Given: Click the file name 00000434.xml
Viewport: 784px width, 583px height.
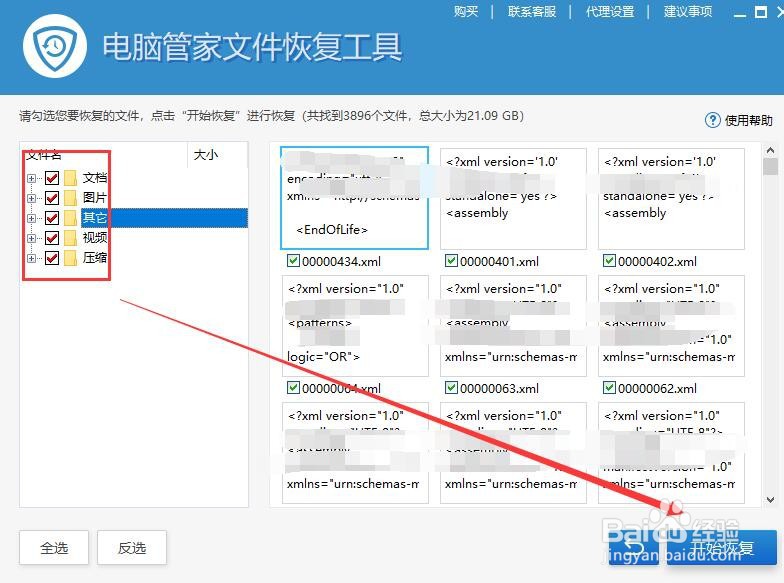Looking at the screenshot, I should click(x=342, y=262).
